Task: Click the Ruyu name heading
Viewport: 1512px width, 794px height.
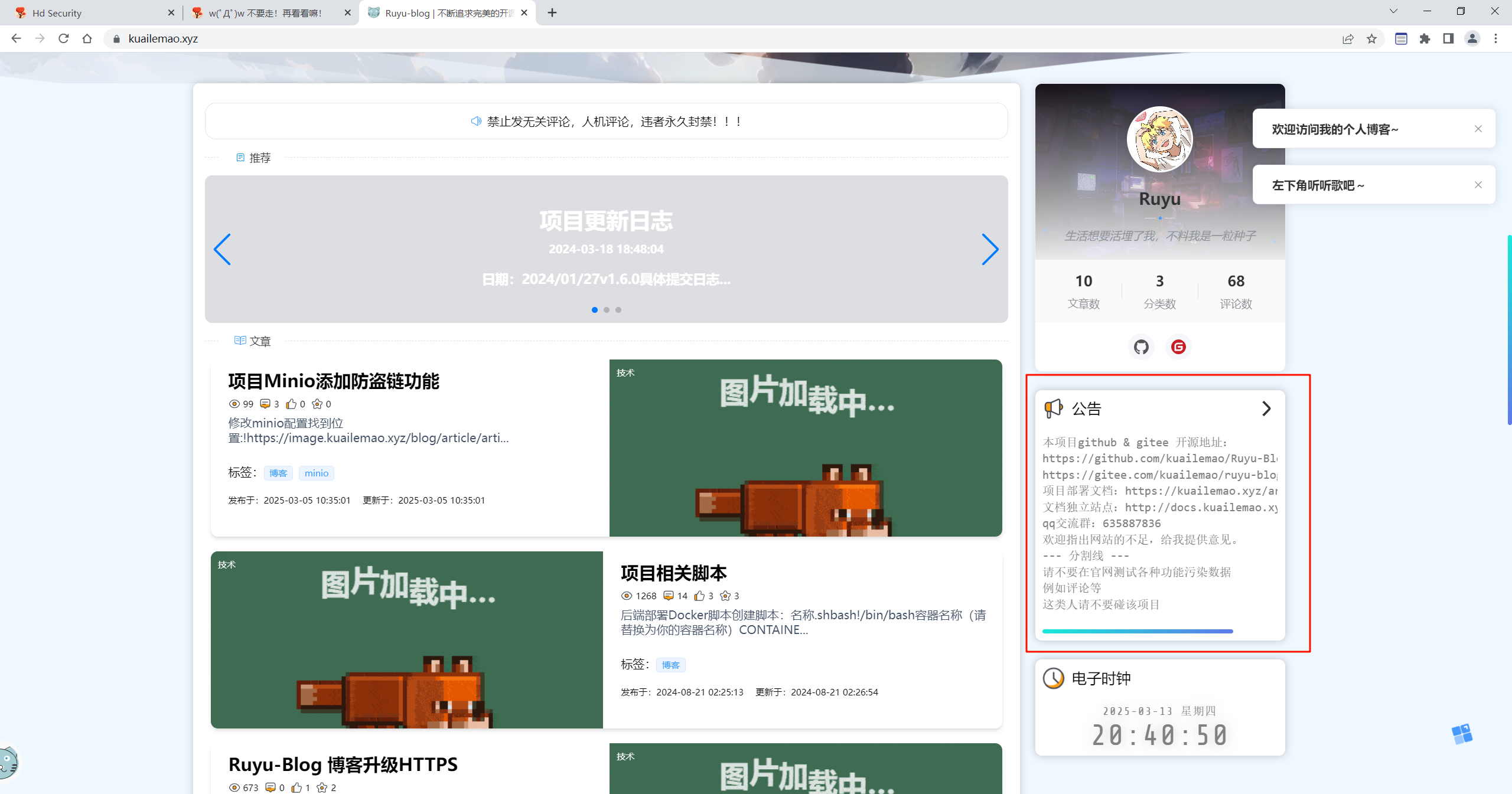Action: (x=1159, y=199)
